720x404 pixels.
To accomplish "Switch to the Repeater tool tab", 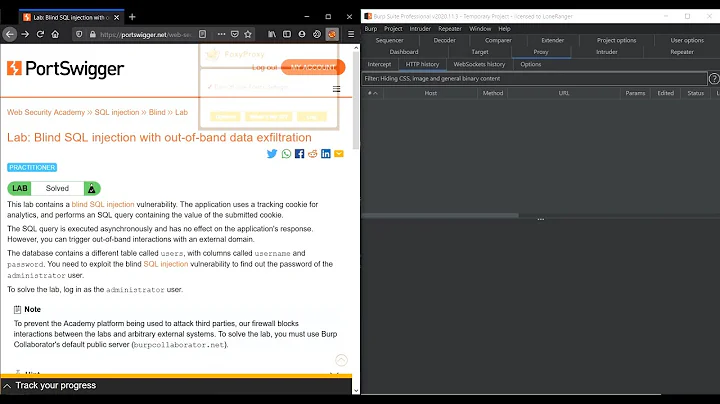I will tap(682, 52).
